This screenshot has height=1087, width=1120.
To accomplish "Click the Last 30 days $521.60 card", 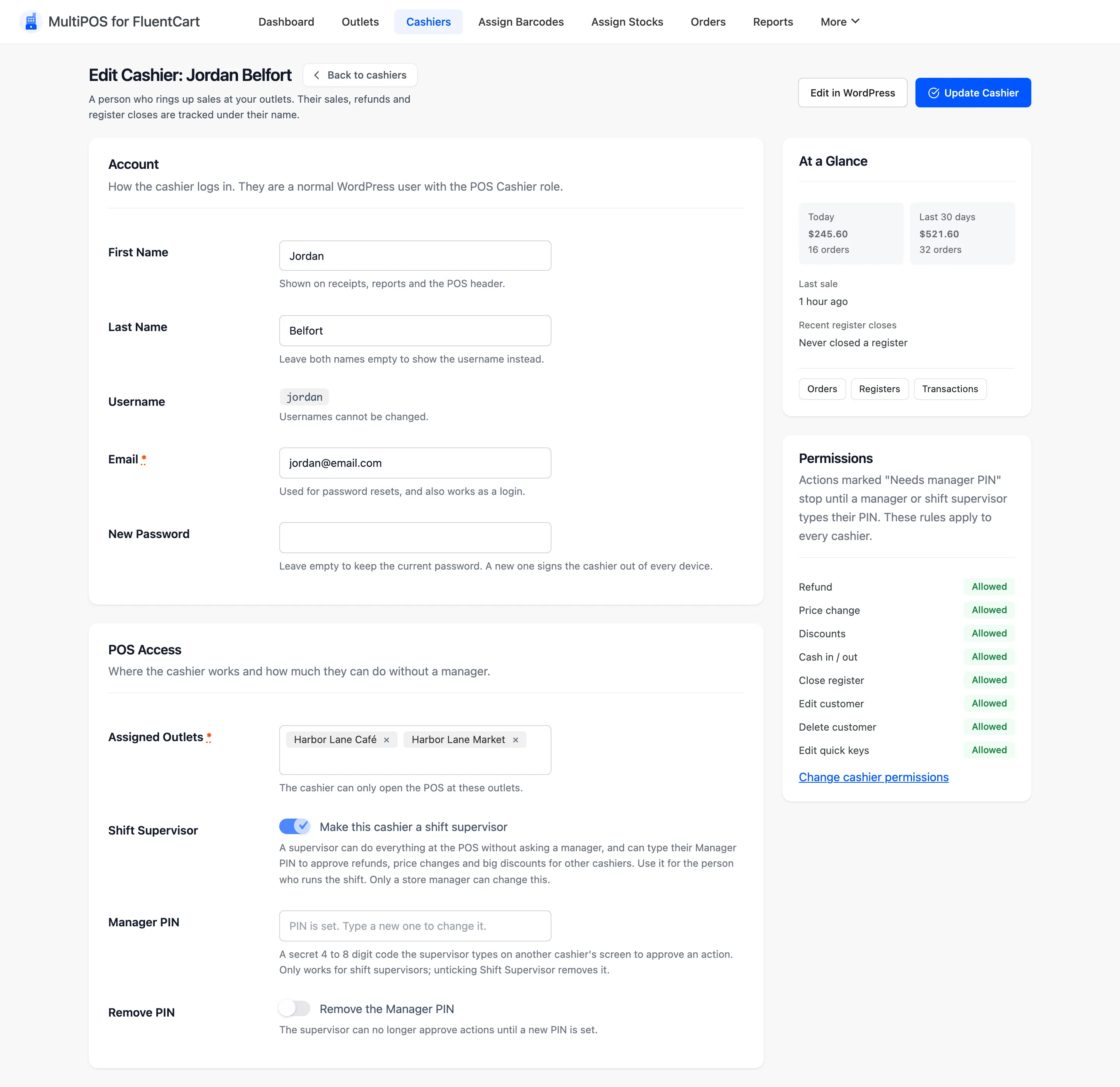I will coord(962,233).
